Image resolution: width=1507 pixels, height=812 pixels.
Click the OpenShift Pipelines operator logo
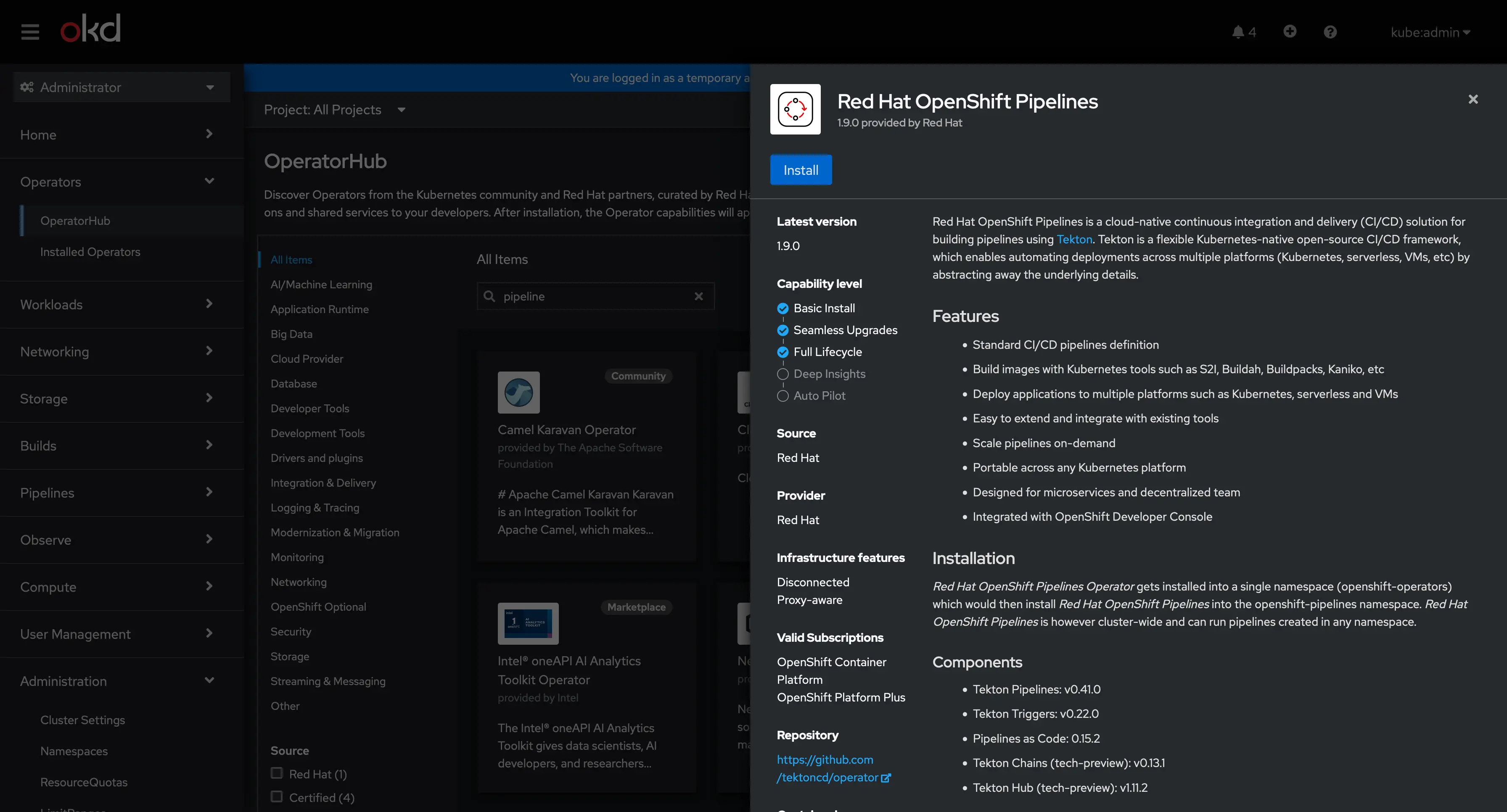[795, 109]
